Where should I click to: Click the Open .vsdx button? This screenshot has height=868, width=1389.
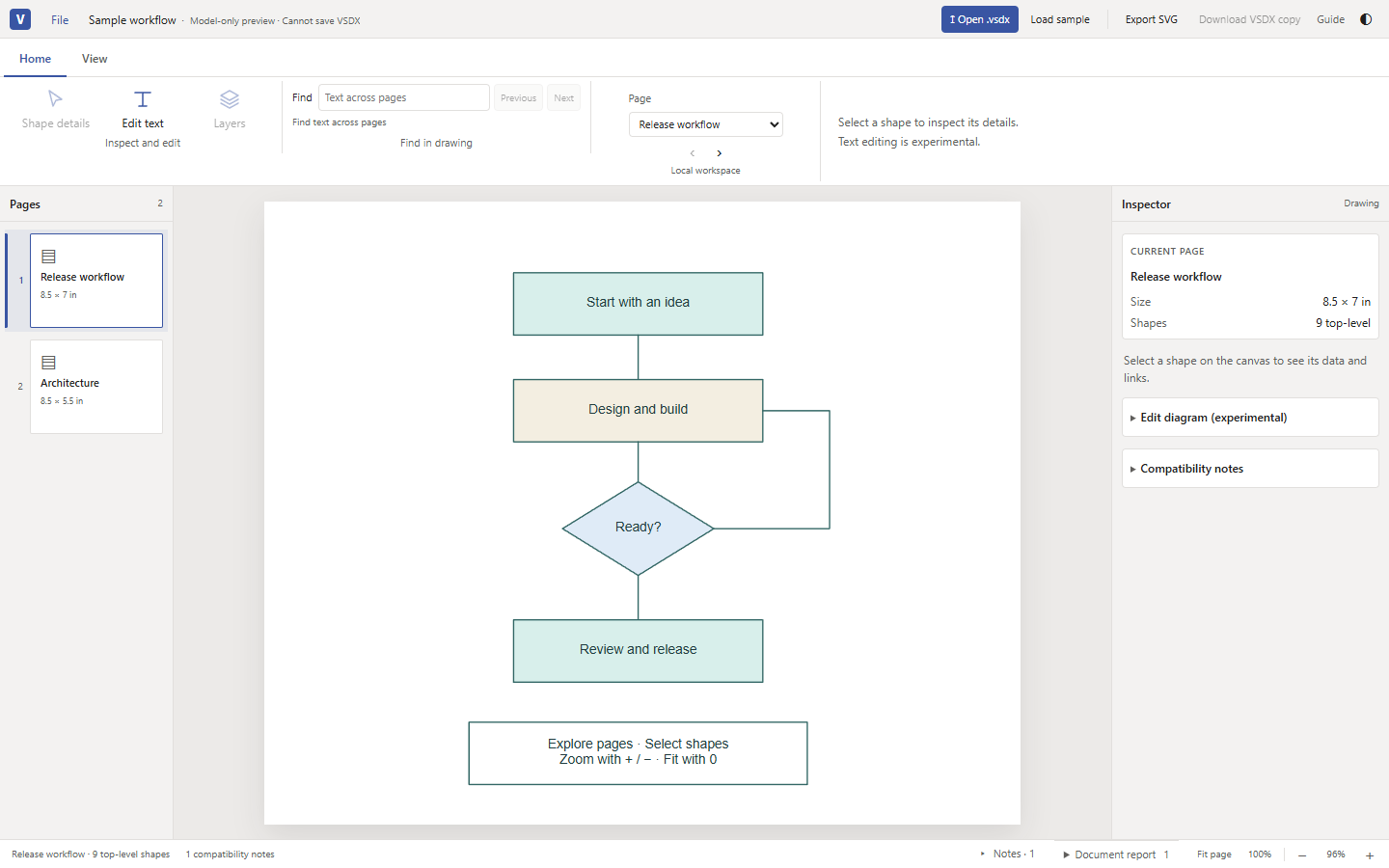(980, 19)
